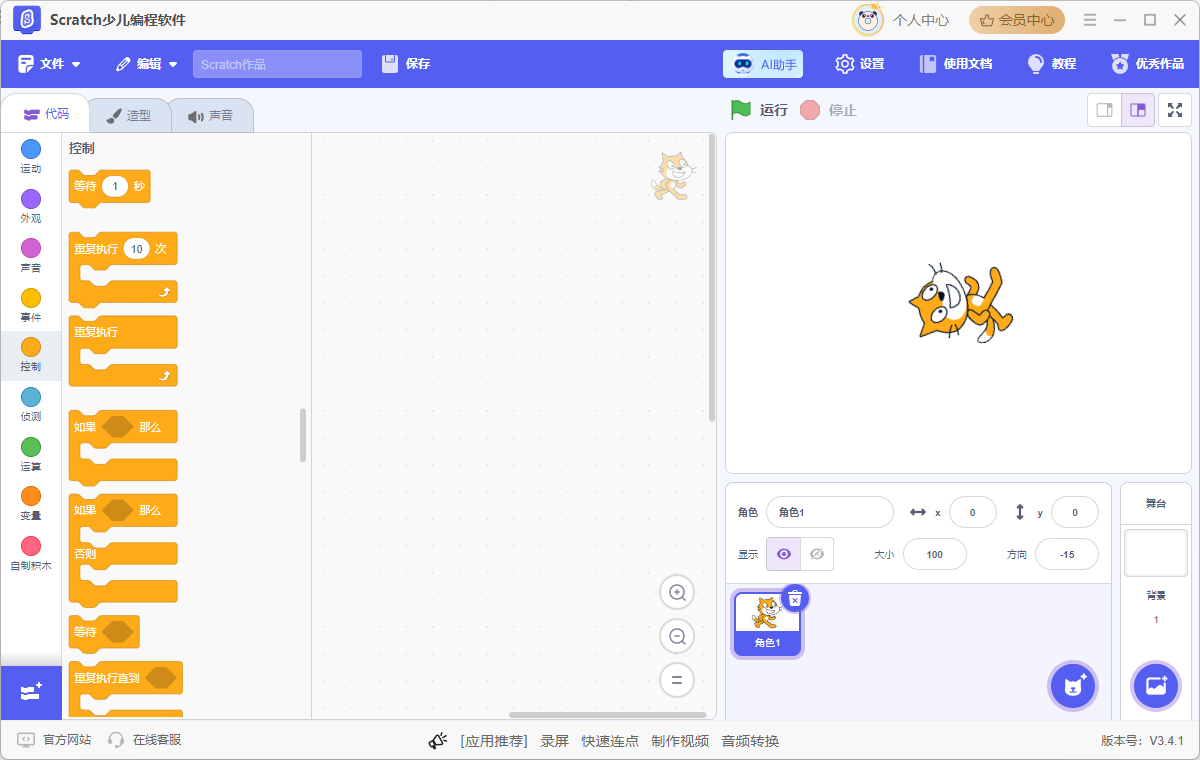Image resolution: width=1200 pixels, height=760 pixels.
Task: Delete sprite 角色1 with trash icon
Action: pyautogui.click(x=795, y=598)
